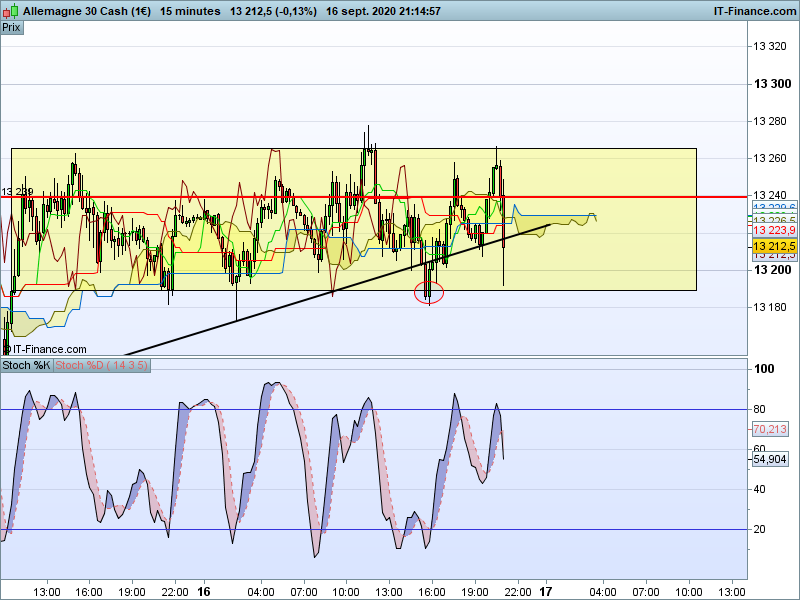Image resolution: width=800 pixels, height=600 pixels.
Task: Click the 13 280 price axis label
Action: 770,121
